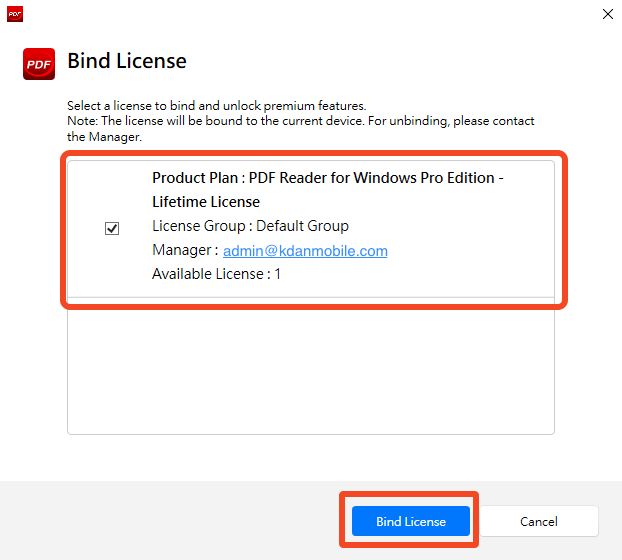Uncheck the Pro Edition license checkbox

[x=112, y=228]
